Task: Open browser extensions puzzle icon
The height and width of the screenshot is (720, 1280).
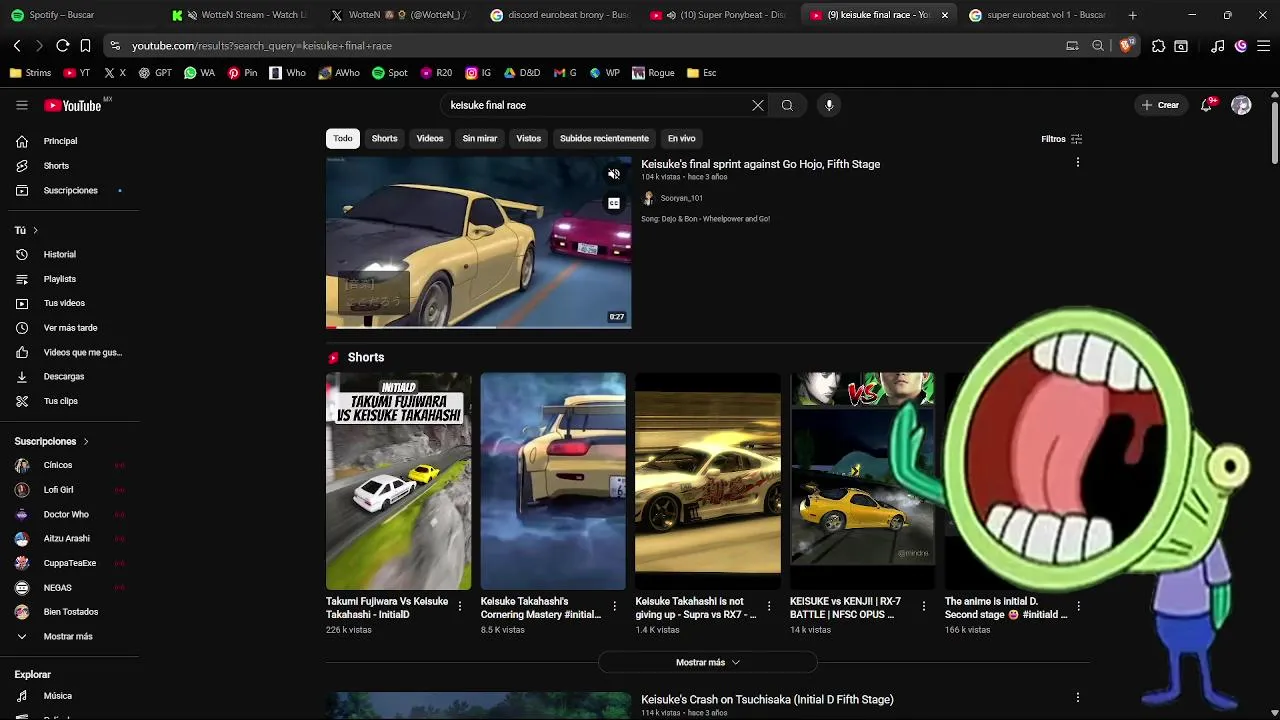Action: point(1158,45)
